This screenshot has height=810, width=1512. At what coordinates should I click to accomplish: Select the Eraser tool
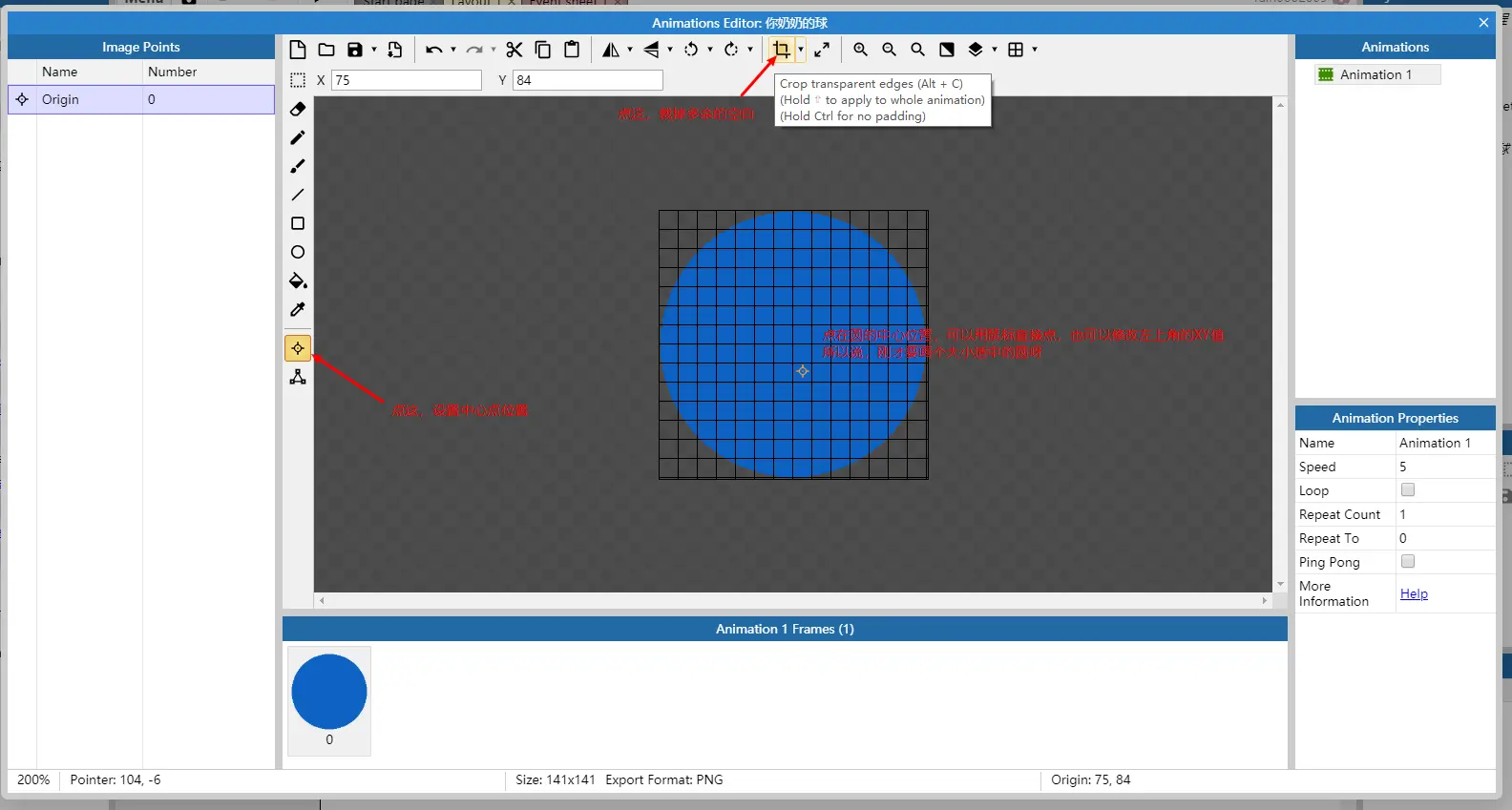click(298, 109)
